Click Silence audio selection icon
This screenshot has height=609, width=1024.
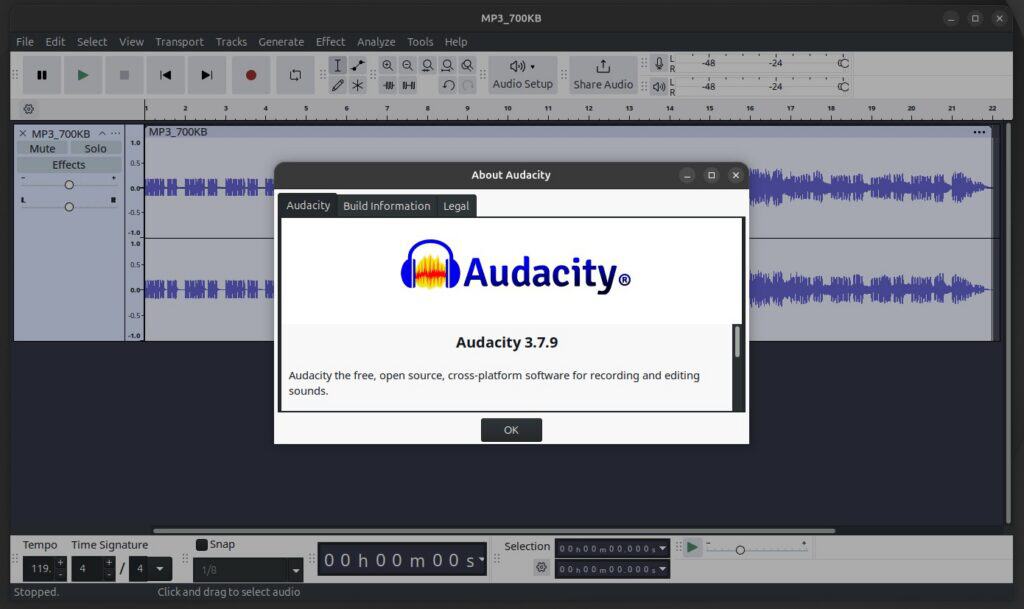tap(409, 85)
